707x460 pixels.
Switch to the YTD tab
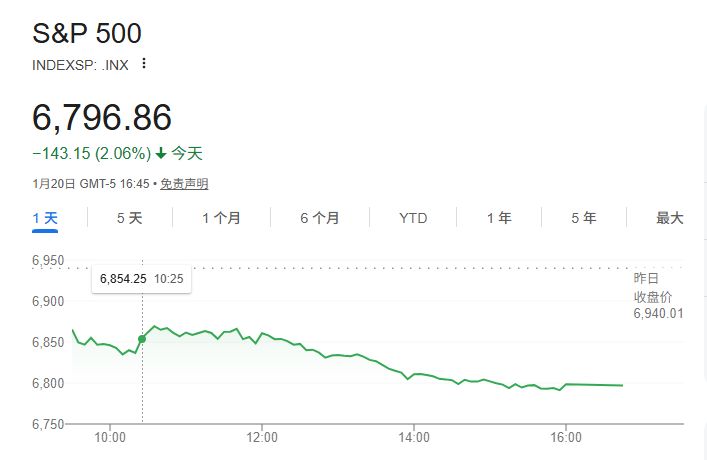click(x=413, y=218)
